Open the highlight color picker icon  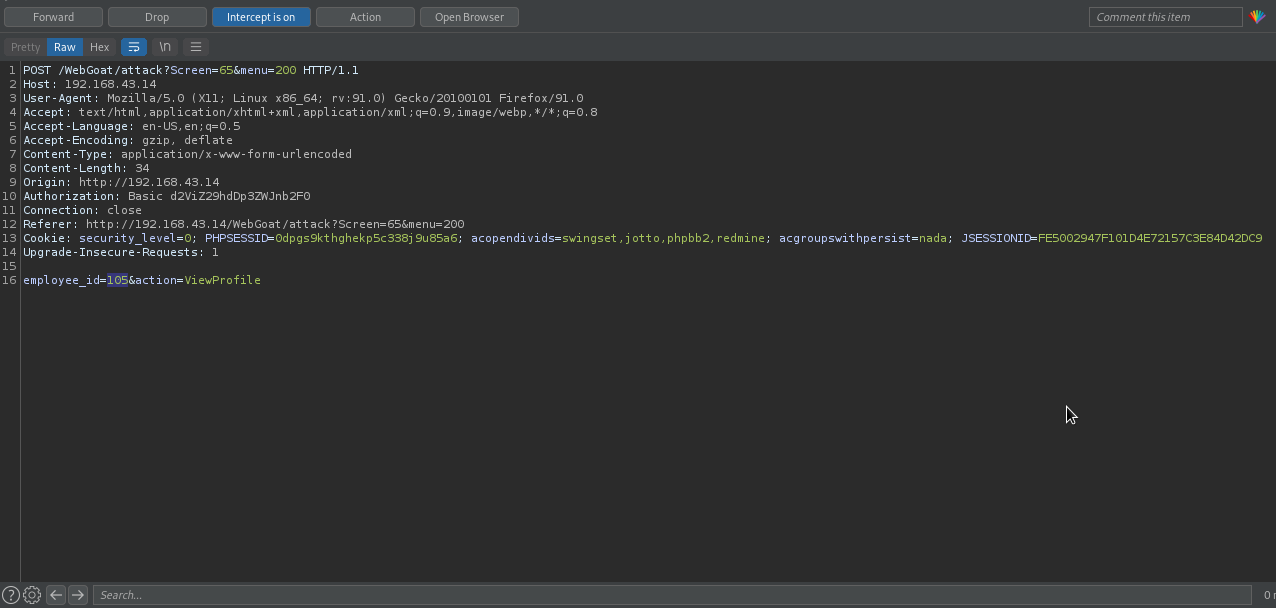point(1258,17)
